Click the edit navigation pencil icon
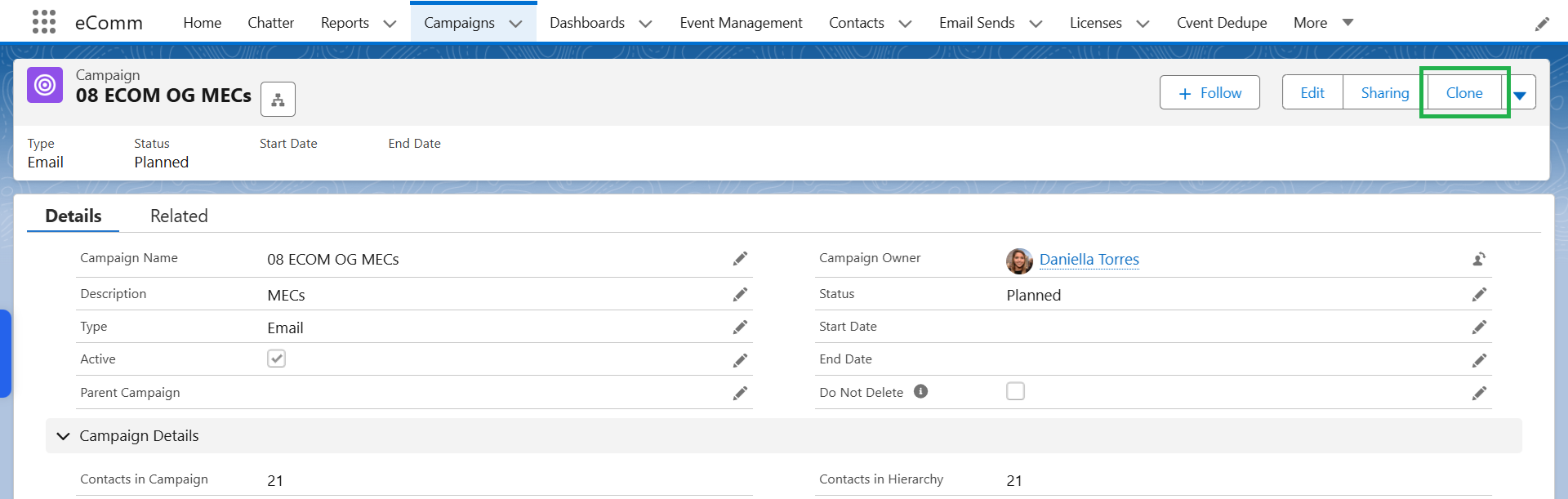This screenshot has width=1568, height=499. click(1542, 24)
